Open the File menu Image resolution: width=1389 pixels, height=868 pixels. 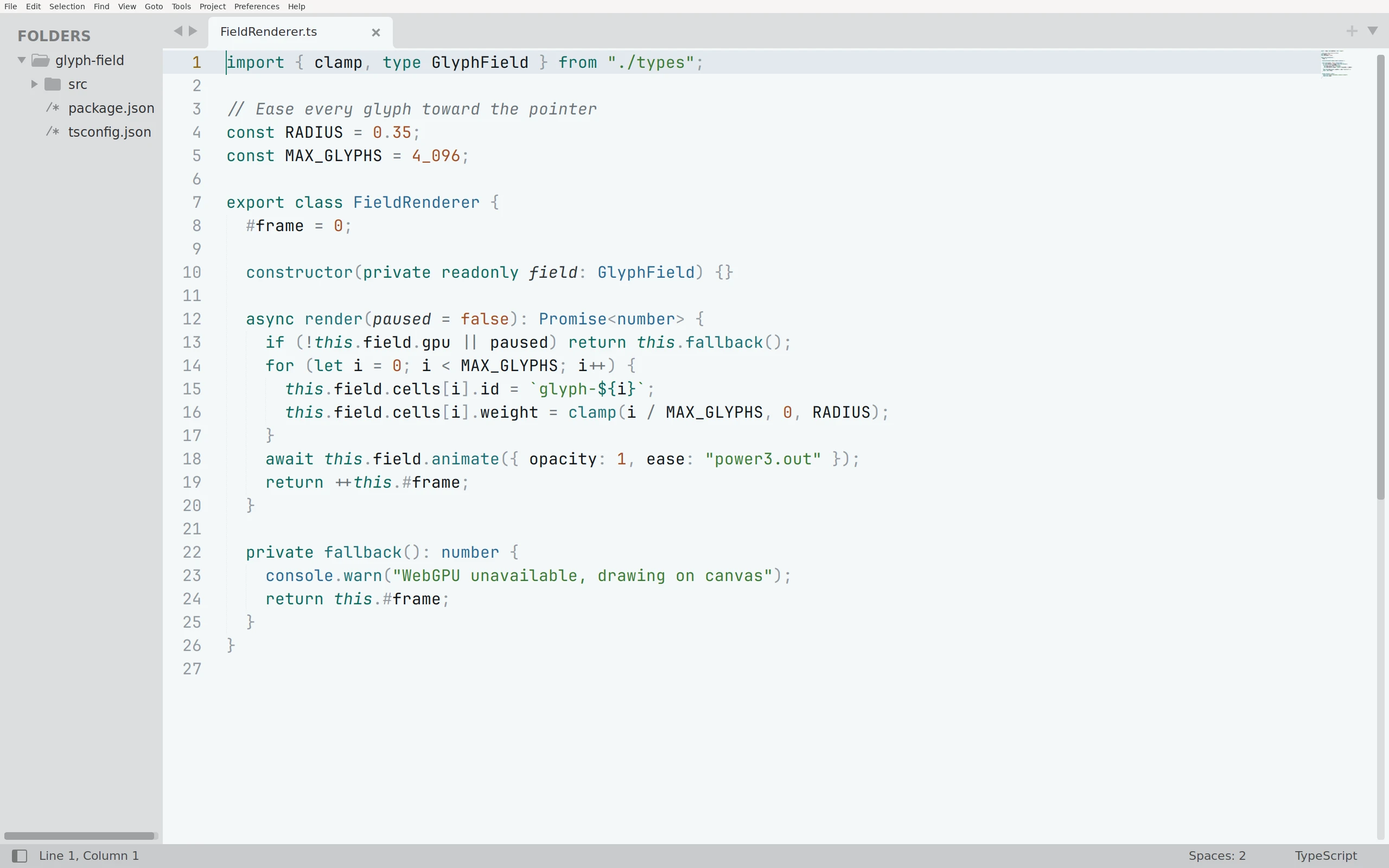(x=10, y=7)
